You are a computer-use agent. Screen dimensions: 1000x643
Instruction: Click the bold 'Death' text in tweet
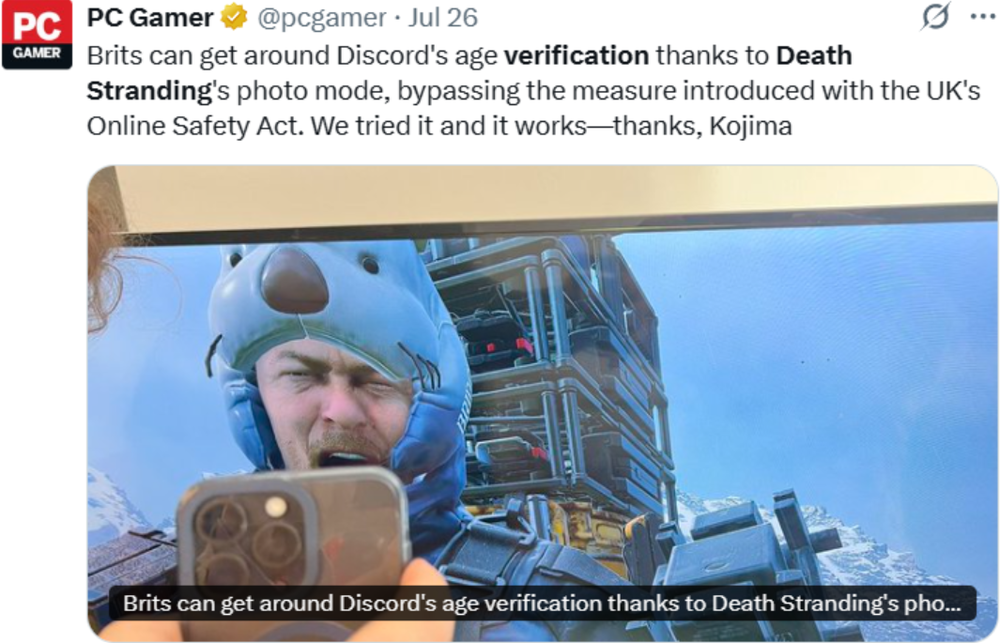[814, 55]
